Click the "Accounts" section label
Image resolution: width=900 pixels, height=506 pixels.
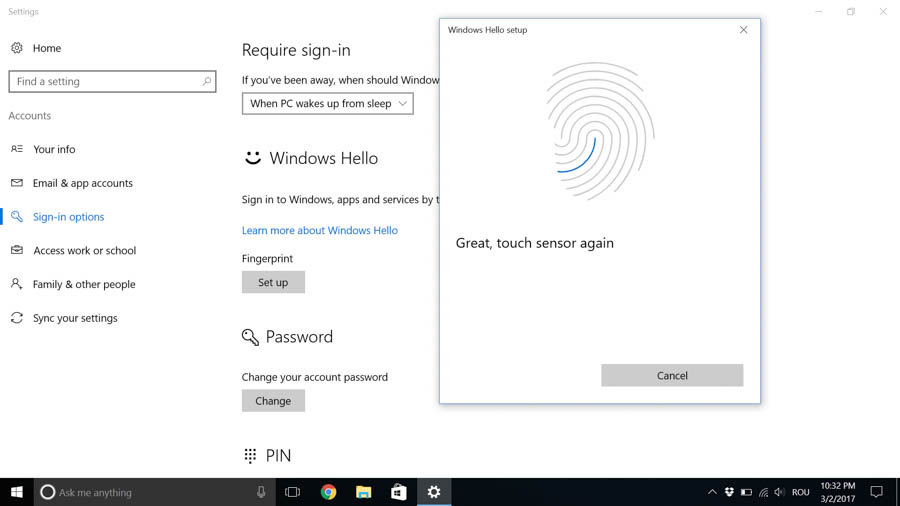[x=30, y=116]
